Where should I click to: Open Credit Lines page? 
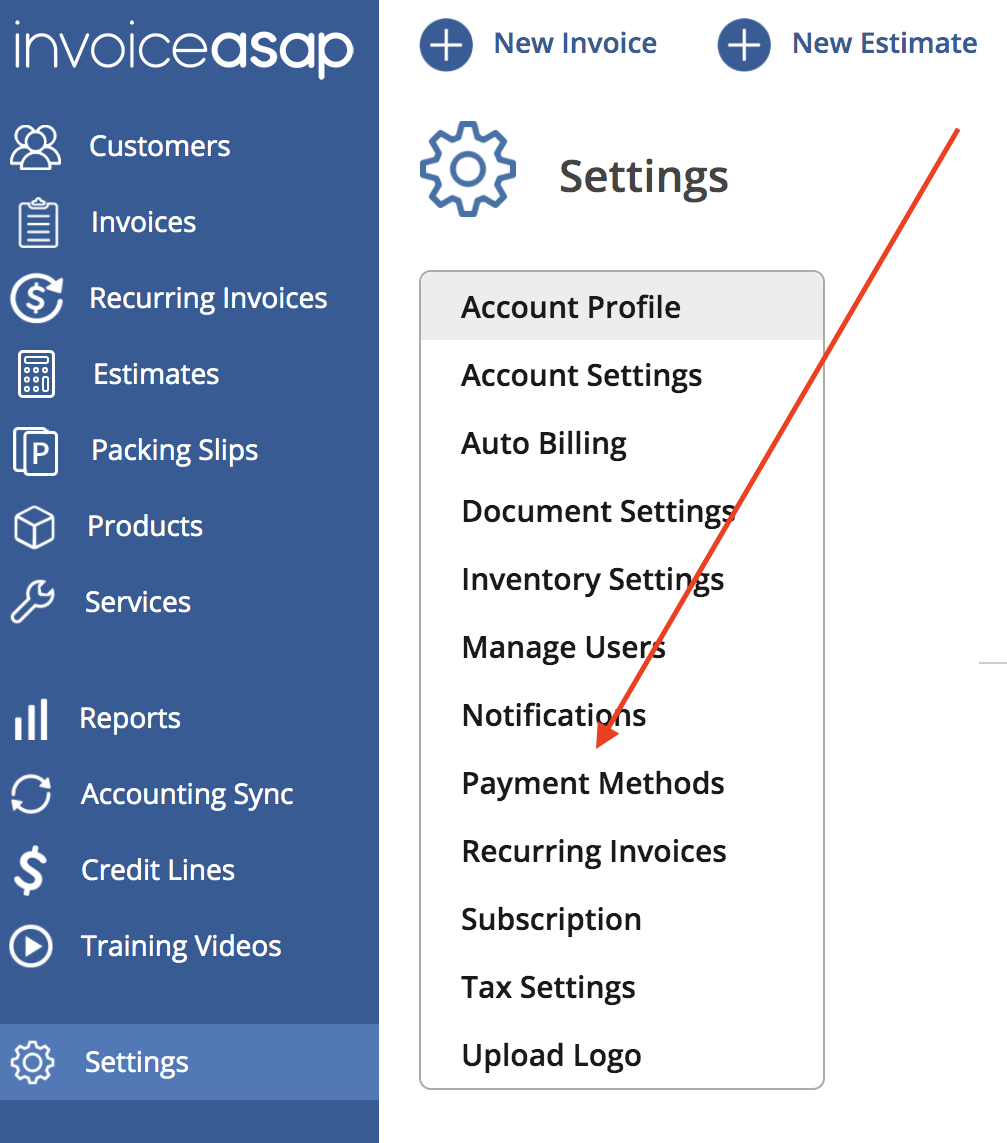pos(158,870)
